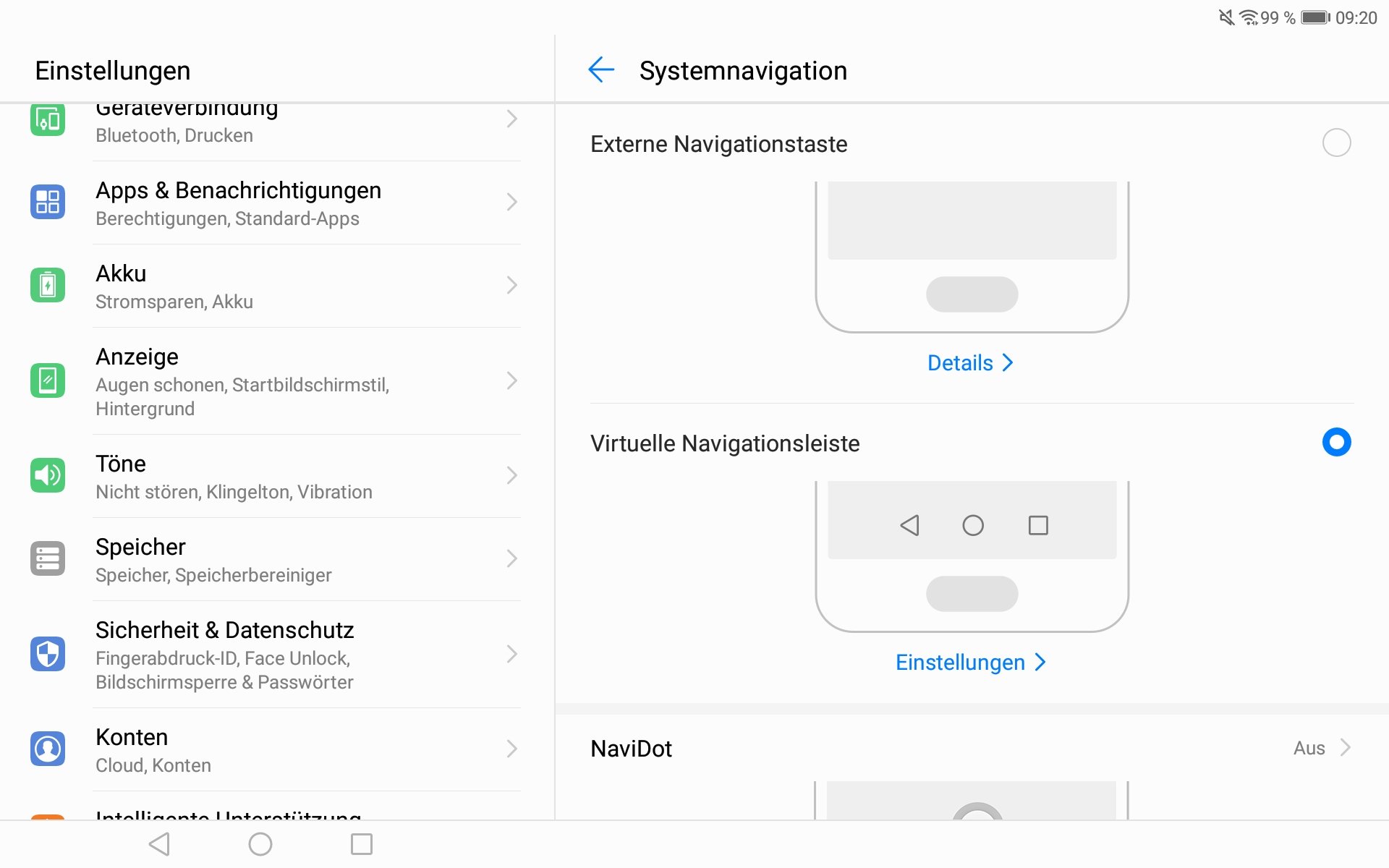Tap the blue back arrow beside Systemnavigation

coord(601,70)
